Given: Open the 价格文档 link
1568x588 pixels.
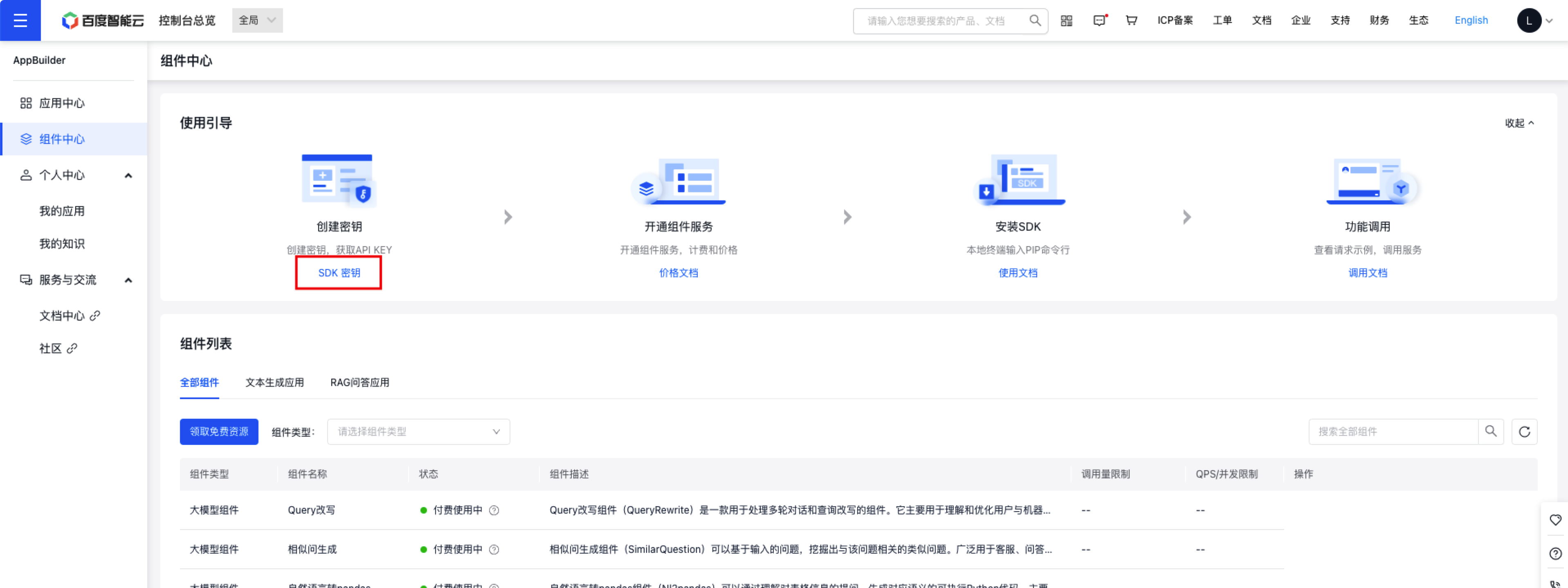Looking at the screenshot, I should [678, 273].
